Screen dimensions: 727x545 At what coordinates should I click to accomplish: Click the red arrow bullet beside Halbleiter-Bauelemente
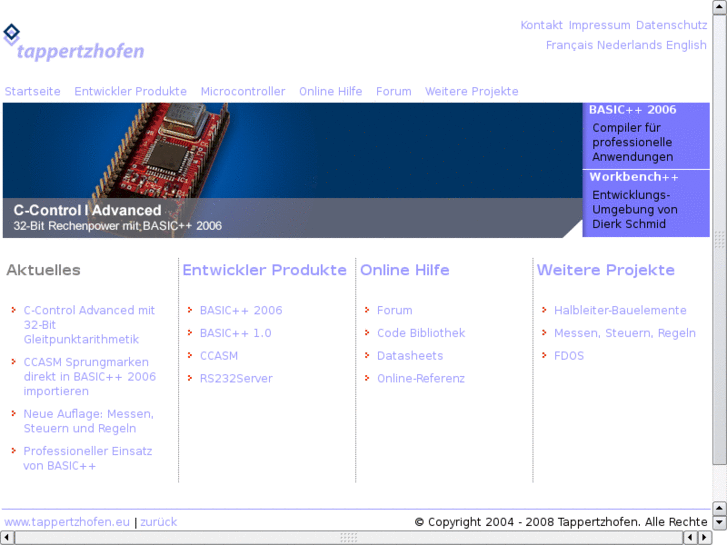point(544,310)
